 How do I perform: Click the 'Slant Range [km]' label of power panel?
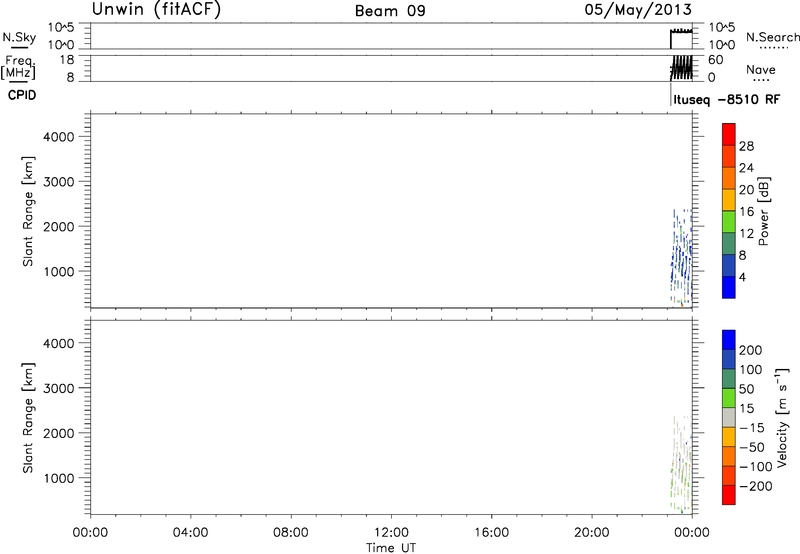coord(28,211)
